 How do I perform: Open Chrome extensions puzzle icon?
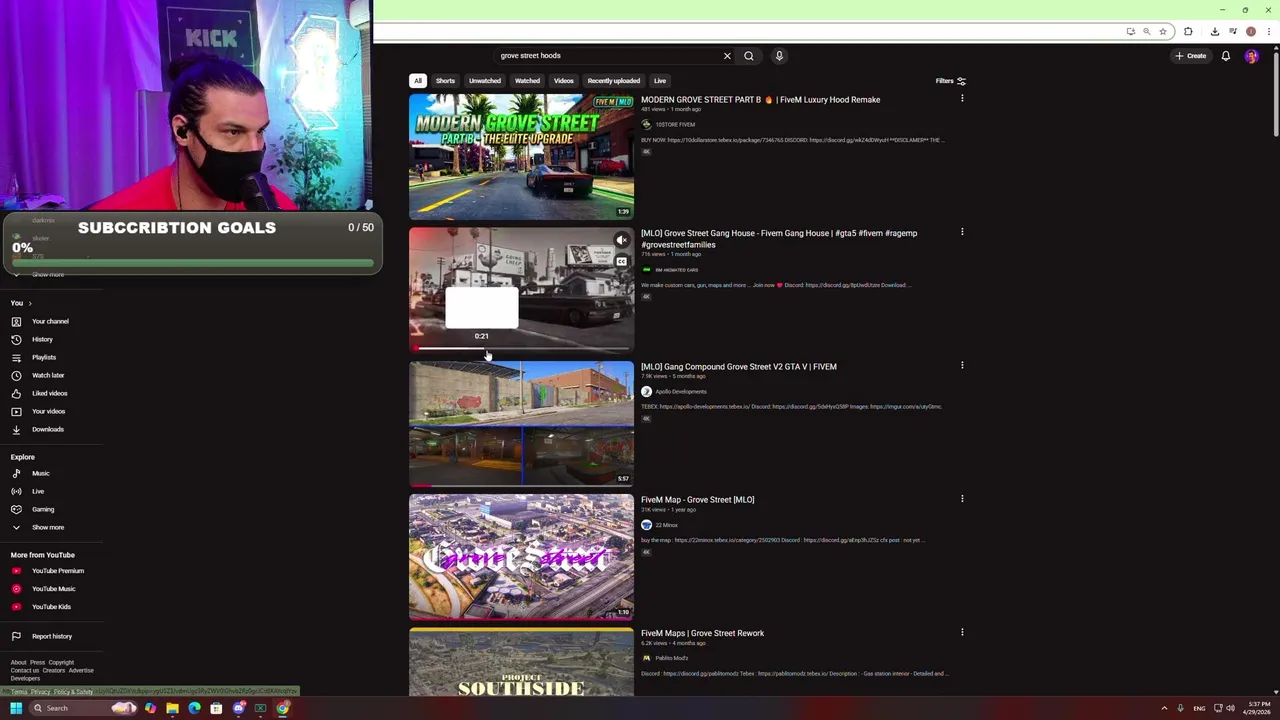pos(1188,31)
